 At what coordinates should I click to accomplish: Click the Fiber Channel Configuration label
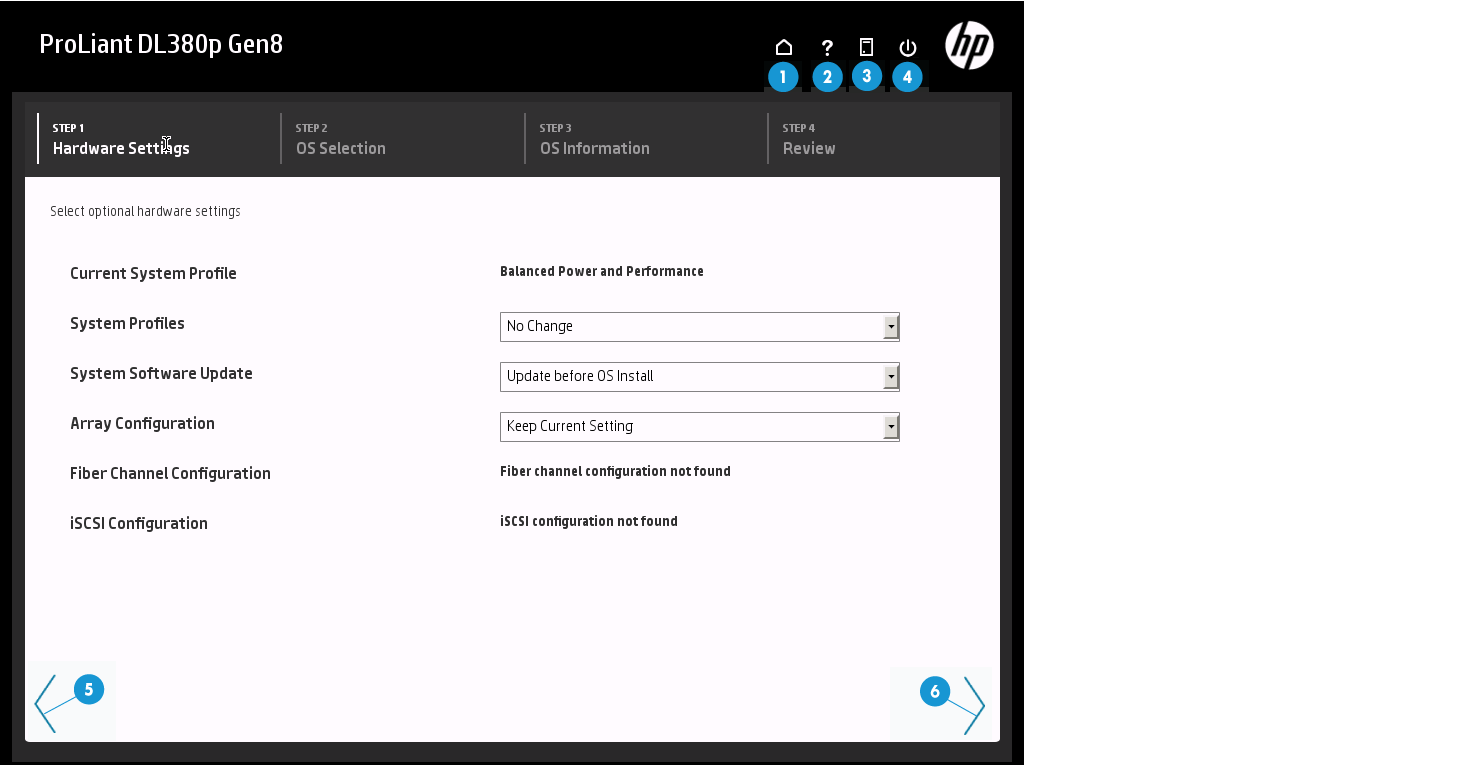pyautogui.click(x=170, y=473)
